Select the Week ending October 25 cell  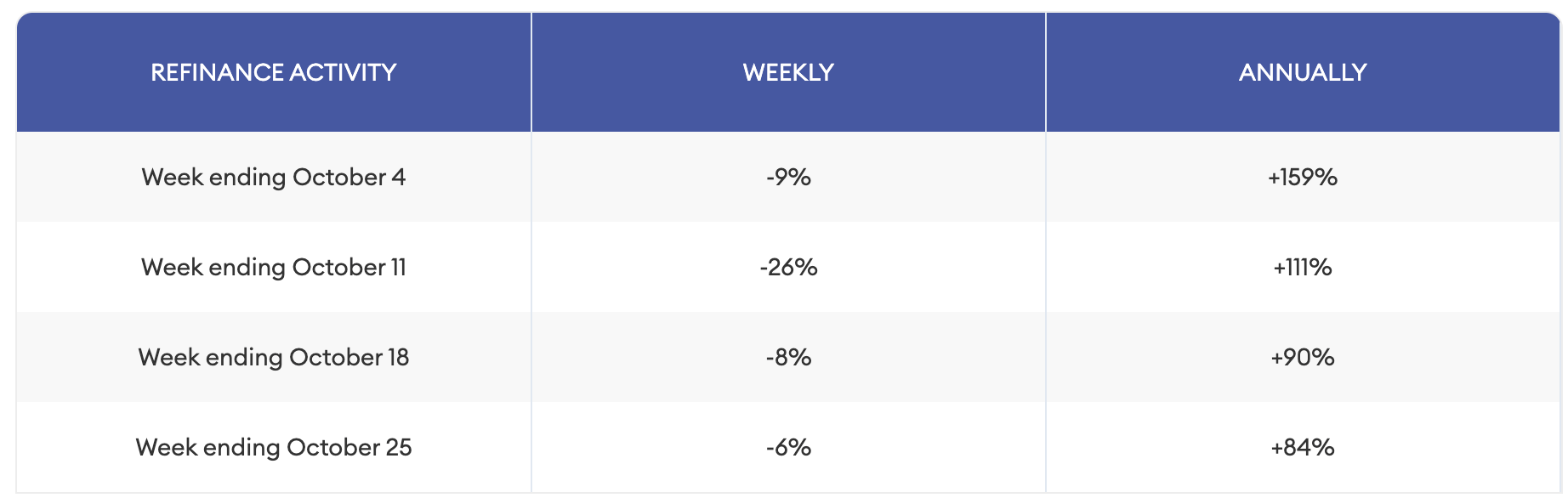(x=274, y=447)
